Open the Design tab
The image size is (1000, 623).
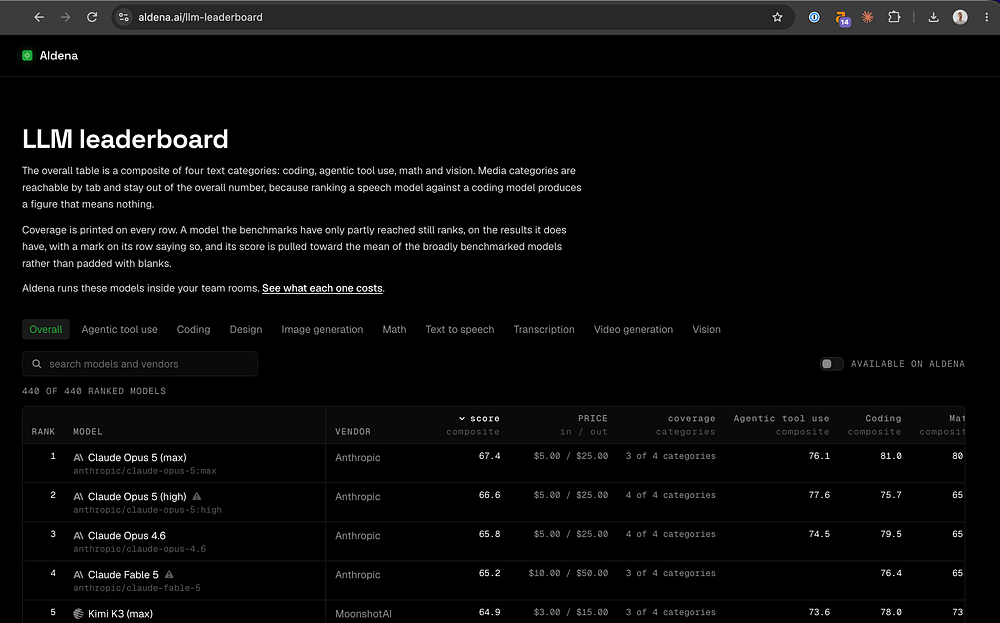coord(246,329)
